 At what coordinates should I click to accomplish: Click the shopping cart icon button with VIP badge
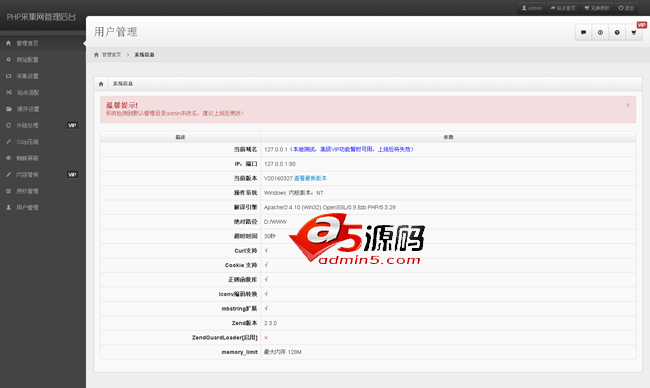634,32
